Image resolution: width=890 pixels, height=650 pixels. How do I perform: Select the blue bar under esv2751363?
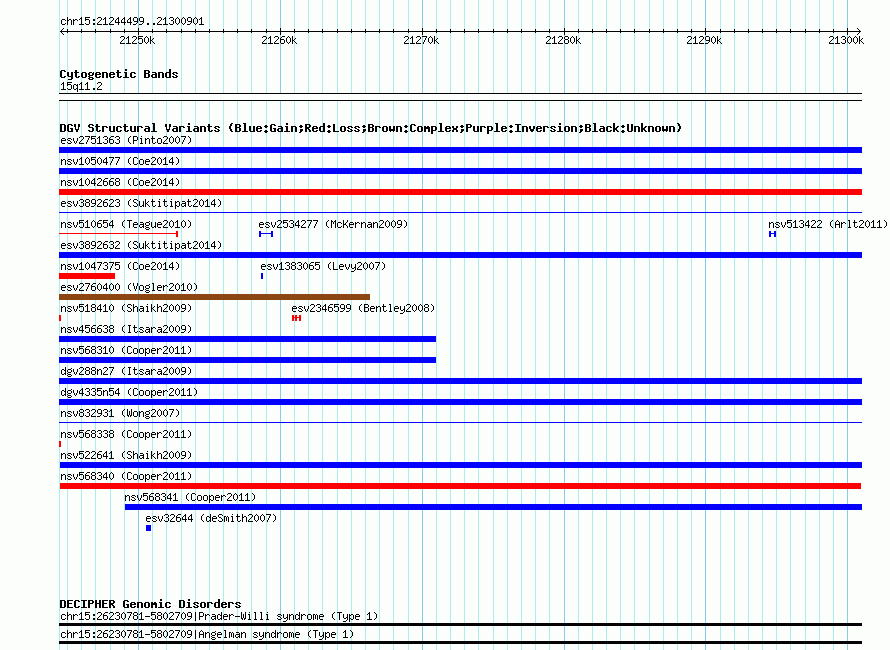pyautogui.click(x=460, y=150)
